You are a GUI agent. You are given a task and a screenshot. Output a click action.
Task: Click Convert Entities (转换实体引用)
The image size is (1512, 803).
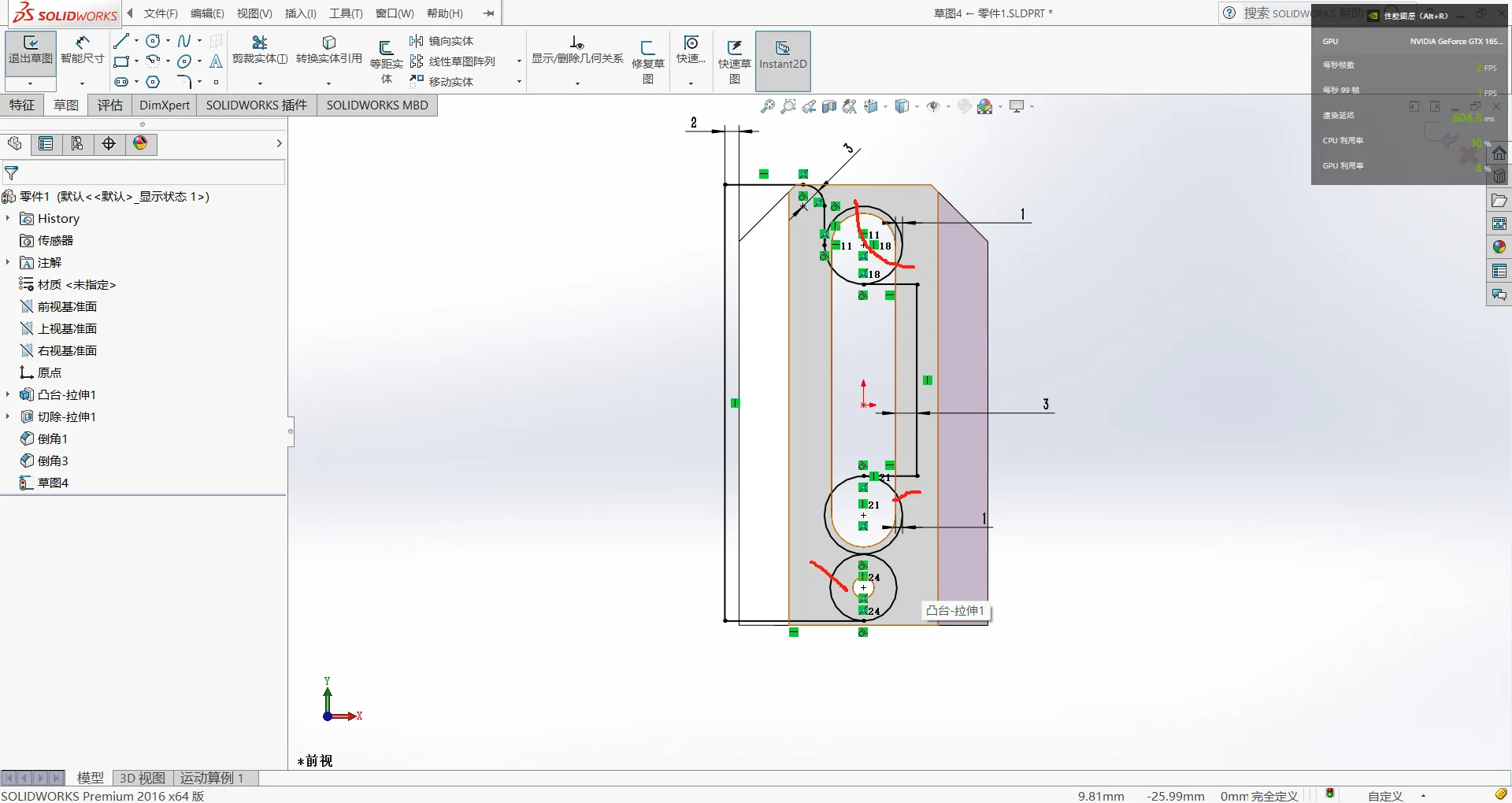pos(329,49)
